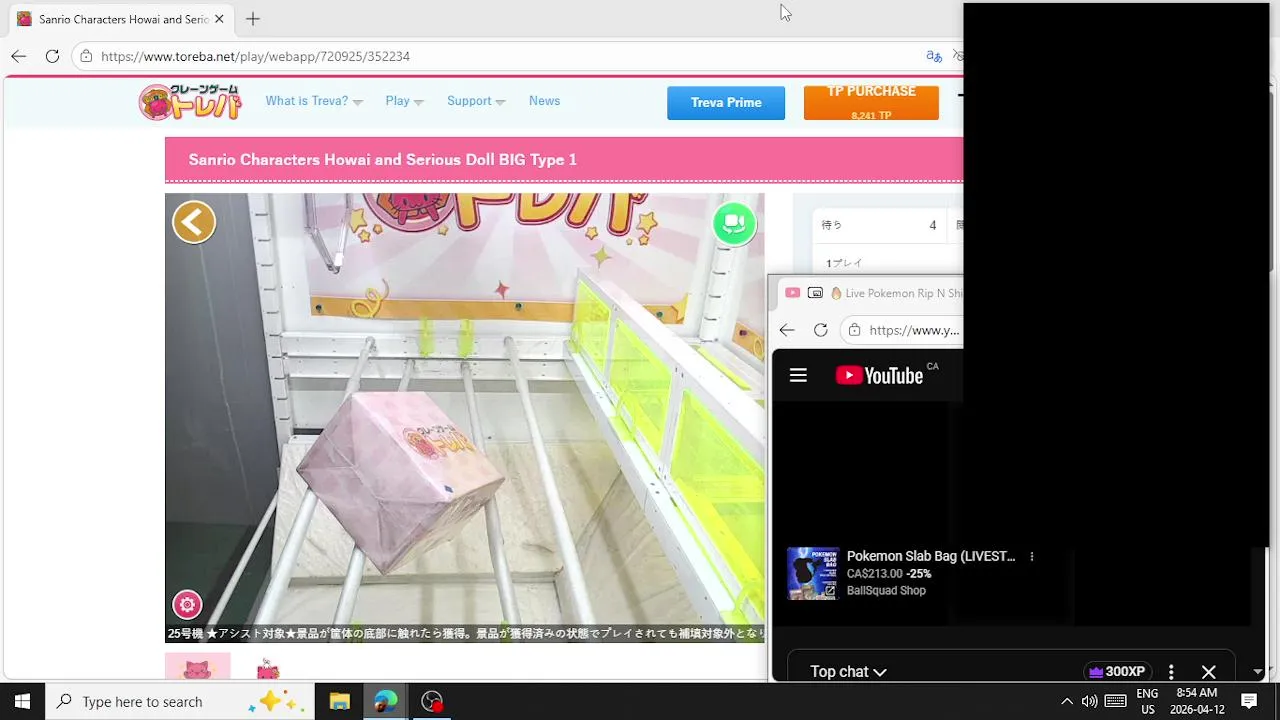Expand the Support menu
Screen dimensions: 1280x720
476,101
